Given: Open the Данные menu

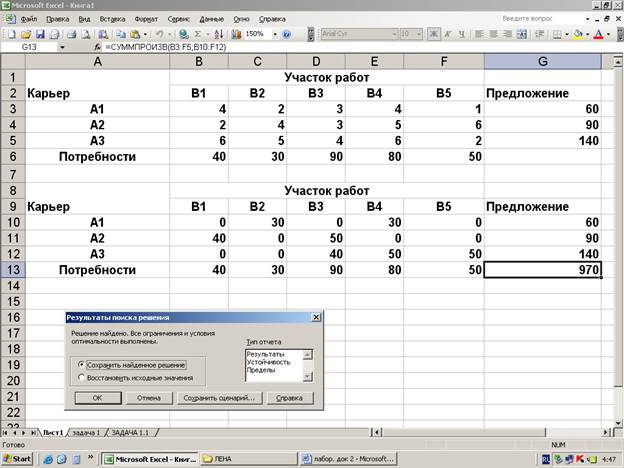Looking at the screenshot, I should click(212, 19).
